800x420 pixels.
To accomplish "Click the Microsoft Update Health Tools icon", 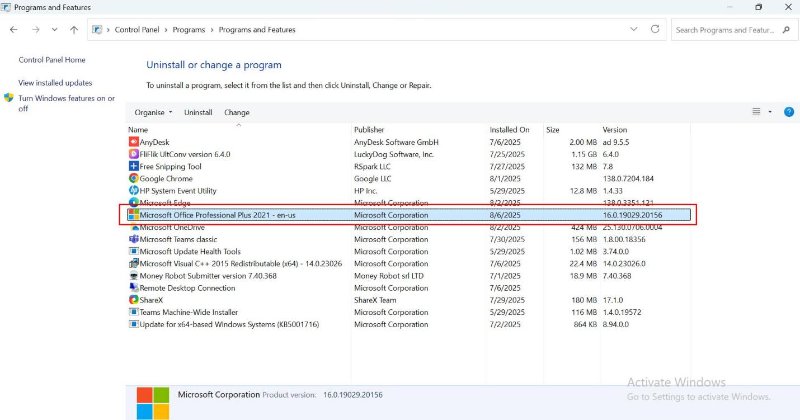I will [x=134, y=252].
